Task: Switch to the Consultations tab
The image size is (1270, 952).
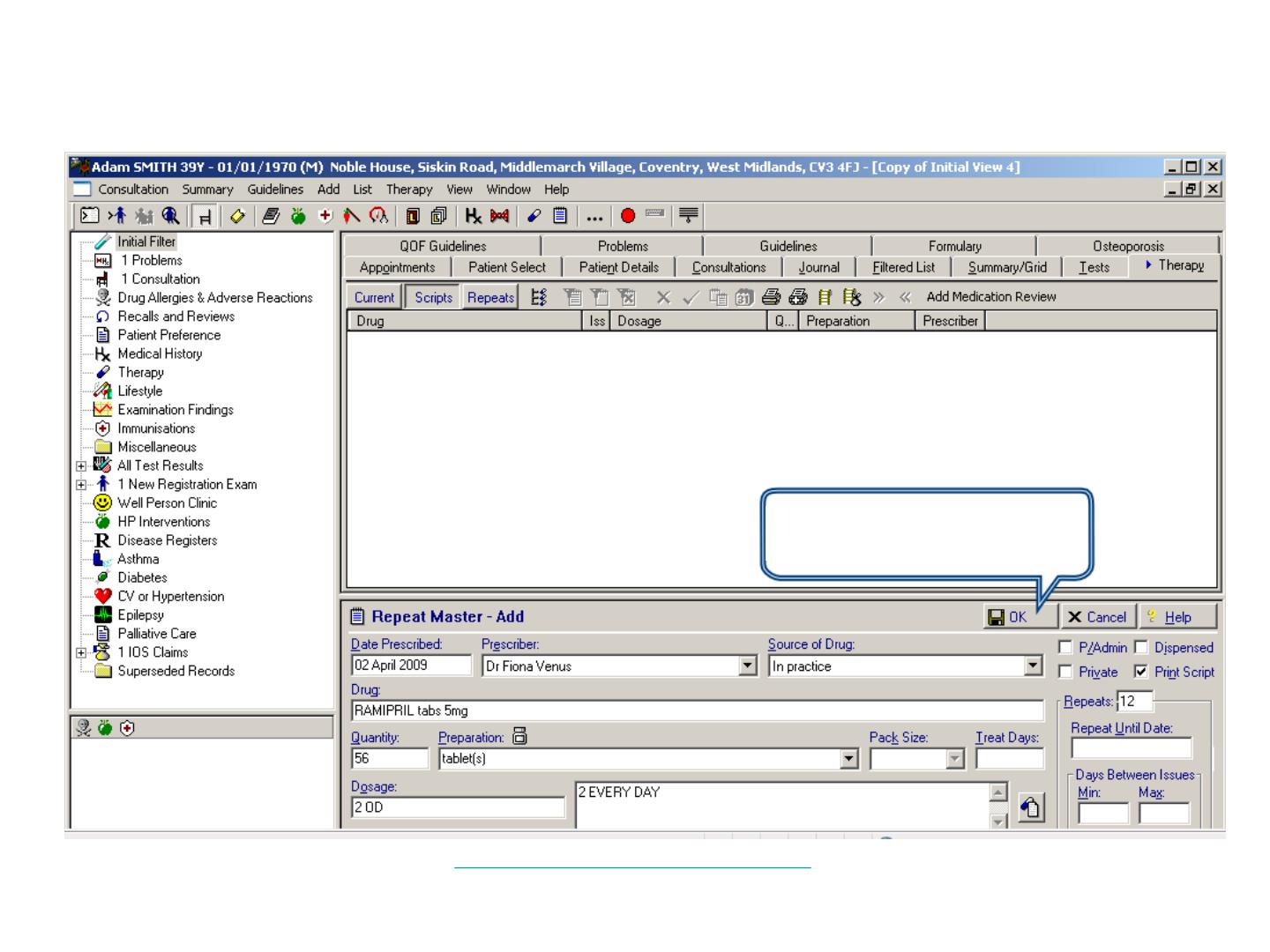Action: (728, 268)
